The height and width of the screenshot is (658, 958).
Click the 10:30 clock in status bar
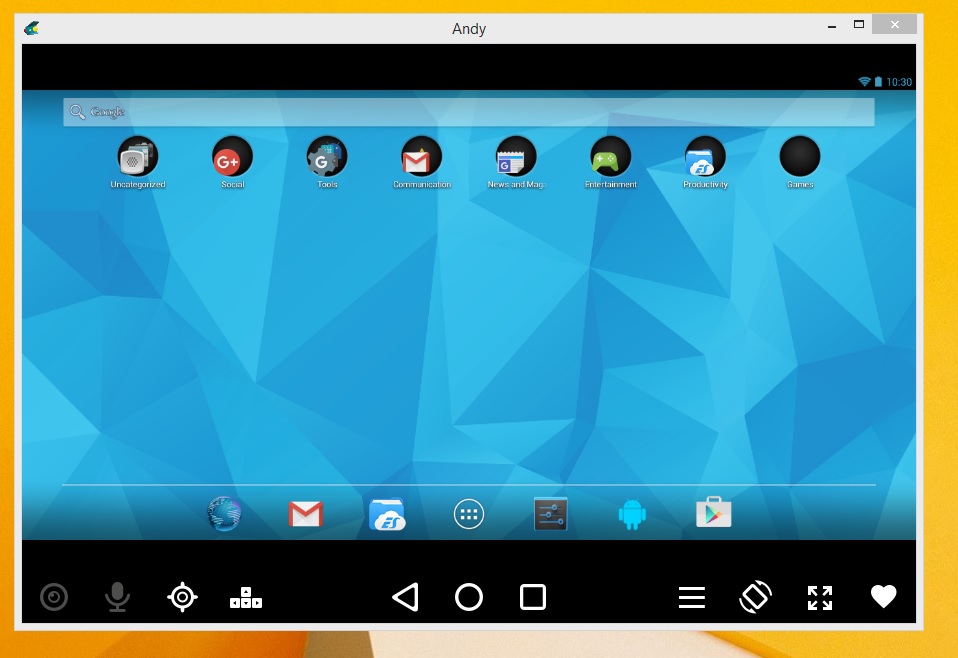[x=899, y=82]
